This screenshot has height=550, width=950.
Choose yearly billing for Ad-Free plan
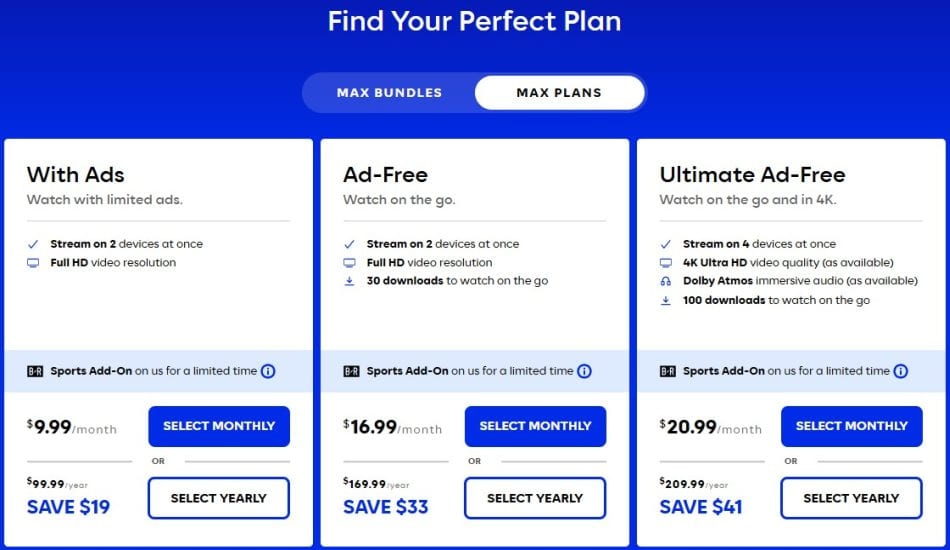(535, 498)
